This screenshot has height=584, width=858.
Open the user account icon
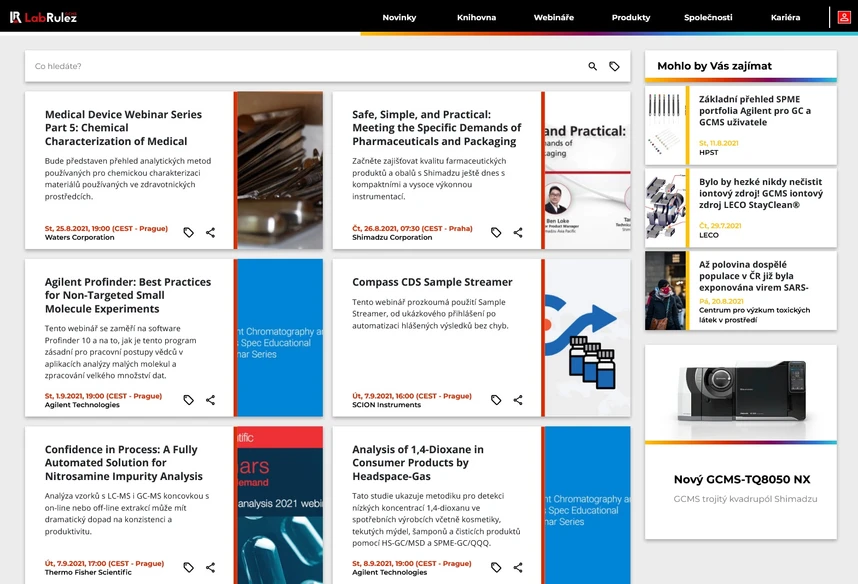[844, 18]
